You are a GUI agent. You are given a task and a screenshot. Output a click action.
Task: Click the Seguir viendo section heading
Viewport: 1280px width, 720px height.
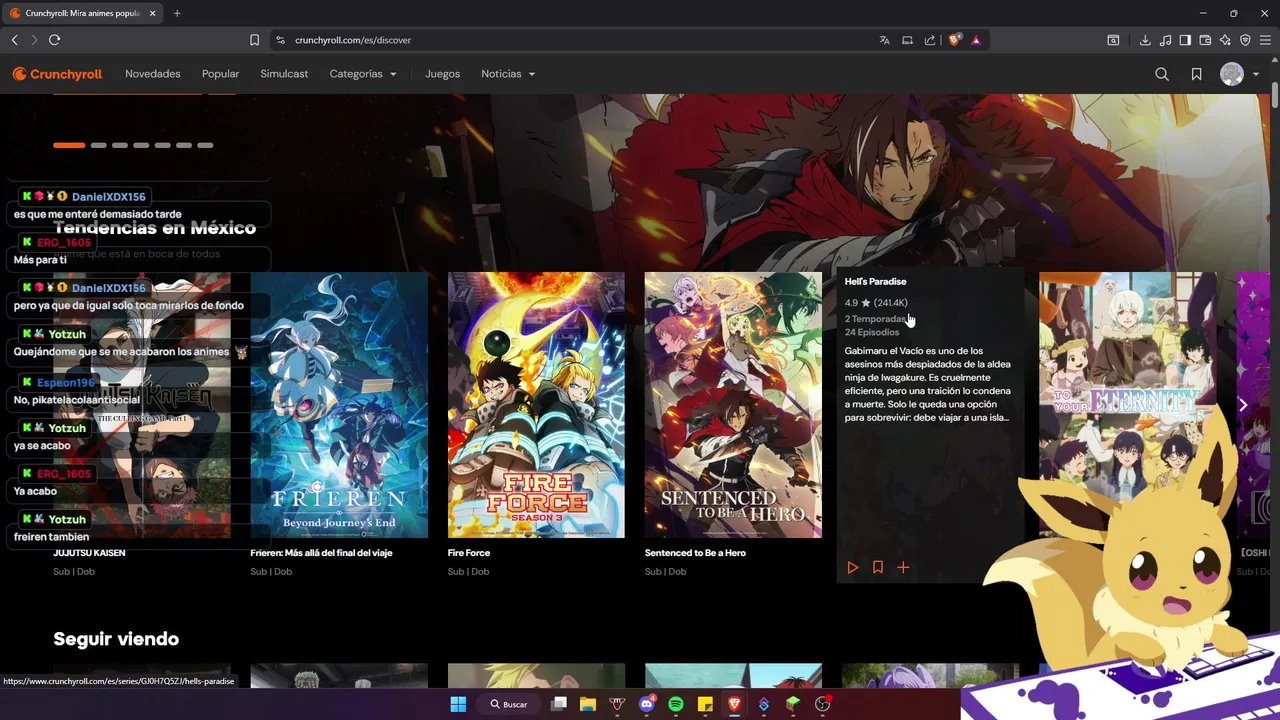[x=116, y=639]
